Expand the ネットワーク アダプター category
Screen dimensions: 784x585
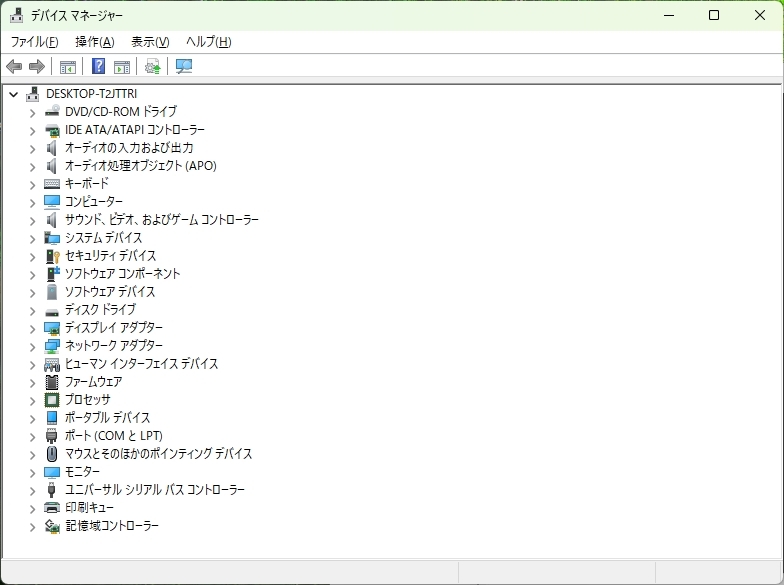(32, 347)
